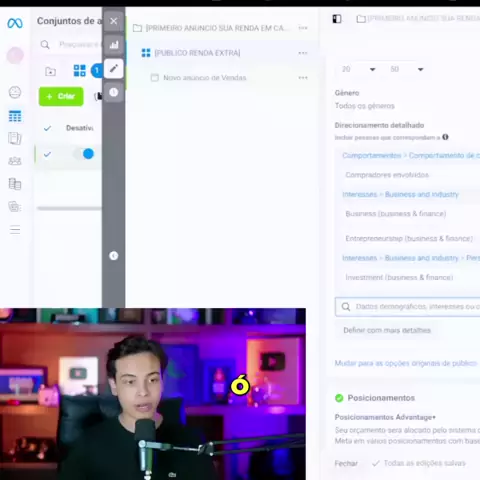Select the pencil edit icon
The width and height of the screenshot is (480, 480).
[x=114, y=69]
